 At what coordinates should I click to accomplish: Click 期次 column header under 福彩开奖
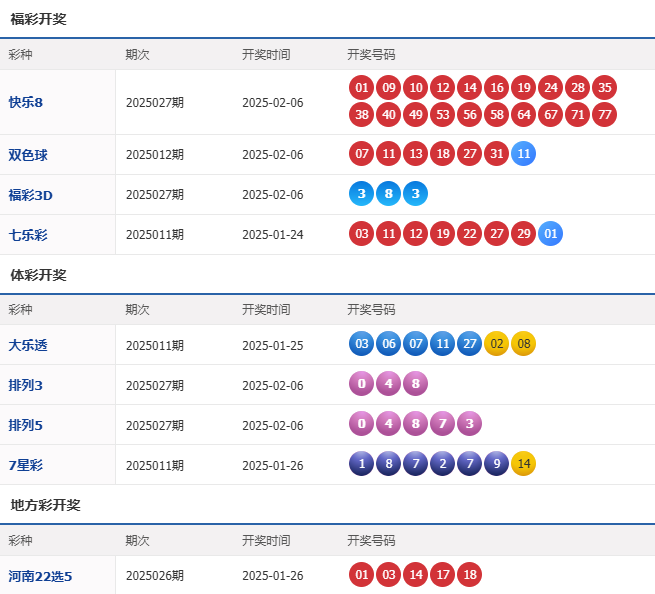point(137,55)
